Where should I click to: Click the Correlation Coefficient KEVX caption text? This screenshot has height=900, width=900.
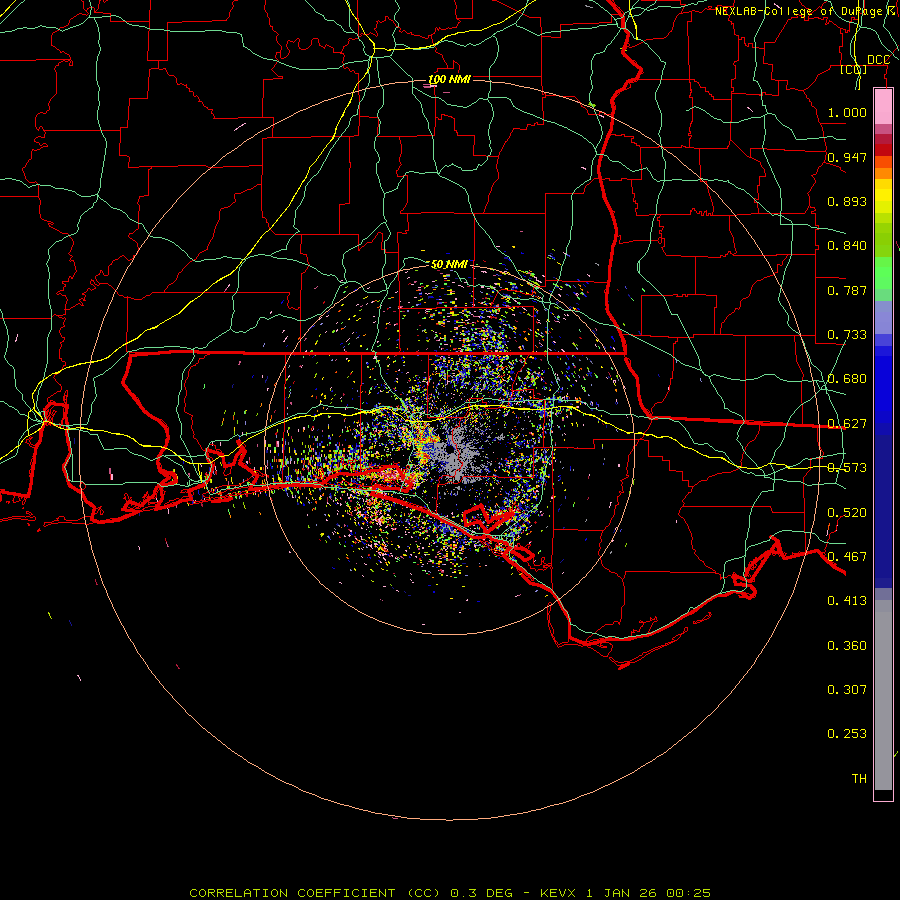click(x=450, y=893)
